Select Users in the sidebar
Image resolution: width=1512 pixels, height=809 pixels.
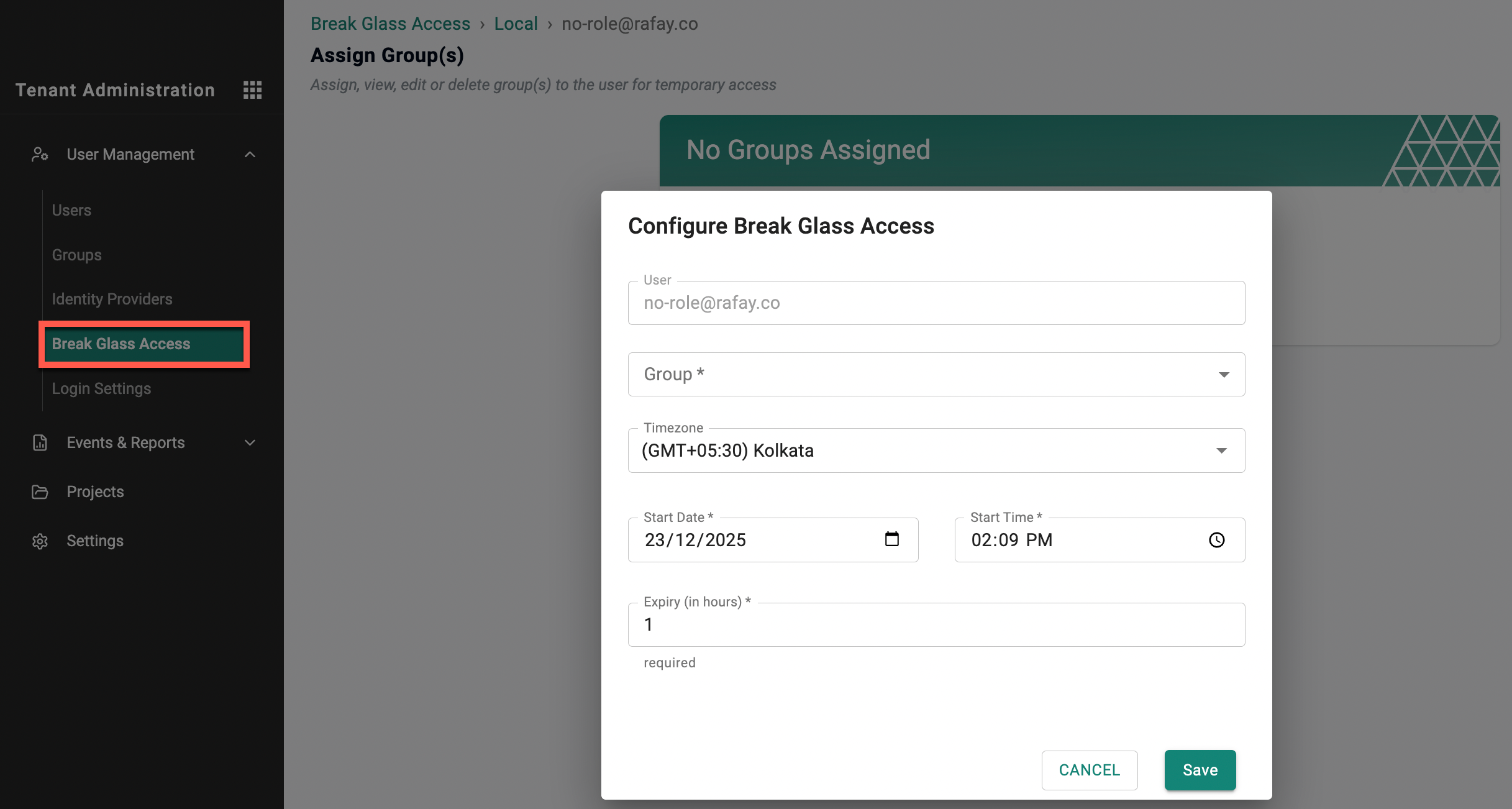coord(71,210)
